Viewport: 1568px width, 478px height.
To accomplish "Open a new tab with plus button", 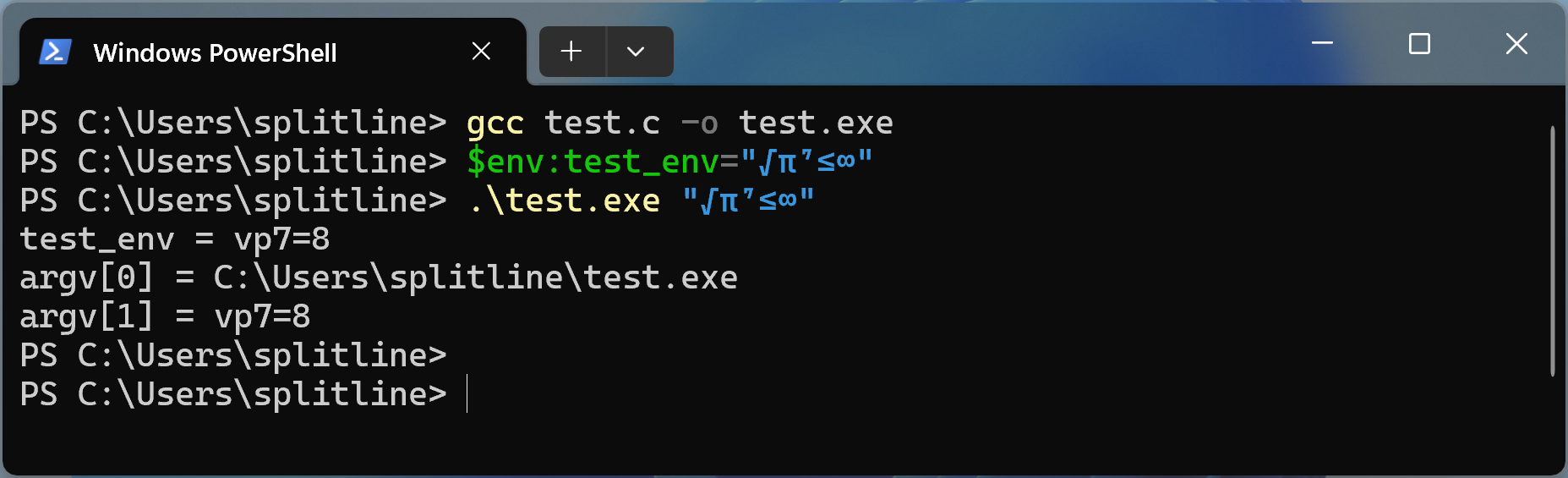I will pos(571,52).
